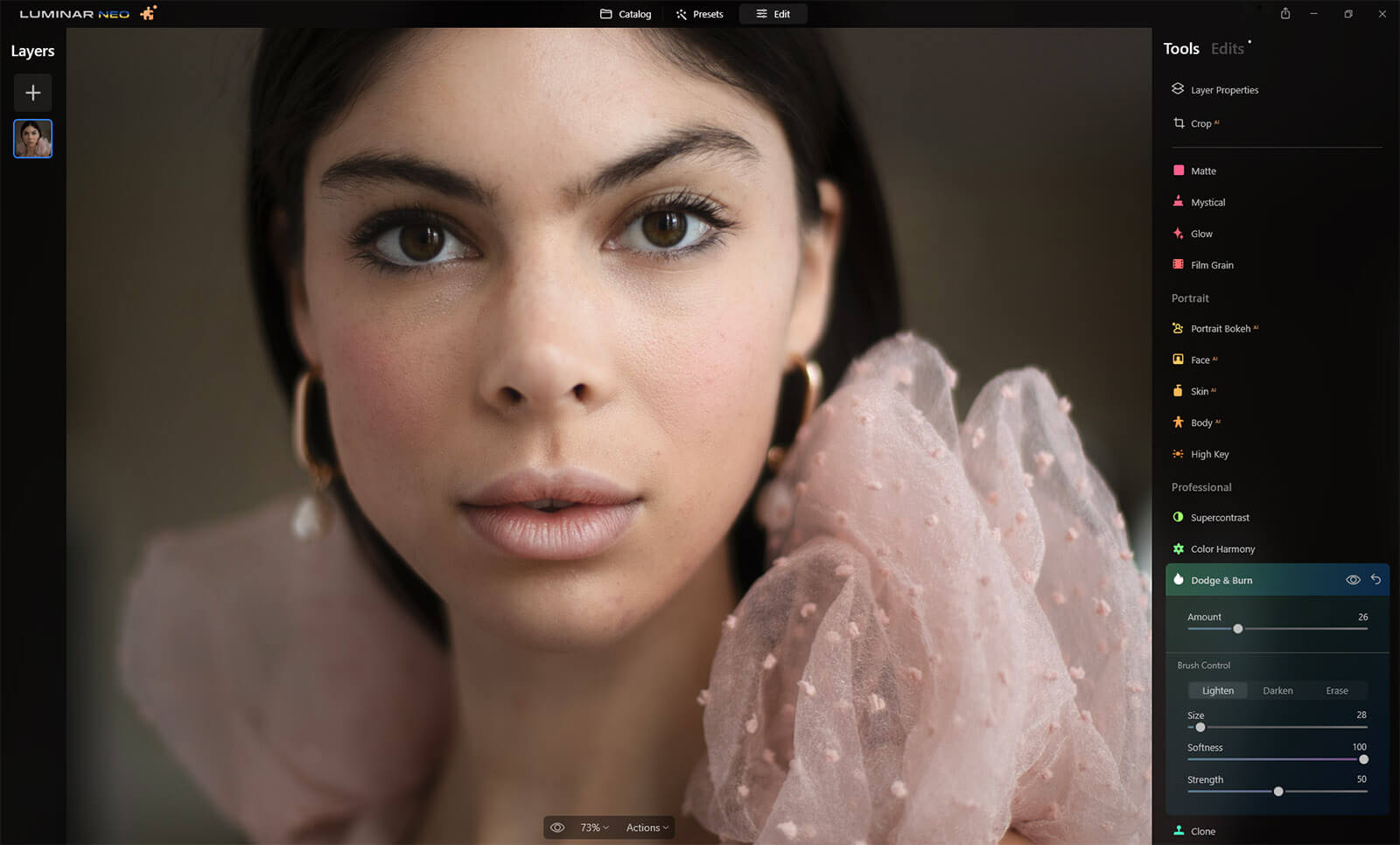Viewport: 1400px width, 845px height.
Task: Switch to the Catalog tab
Action: point(626,14)
